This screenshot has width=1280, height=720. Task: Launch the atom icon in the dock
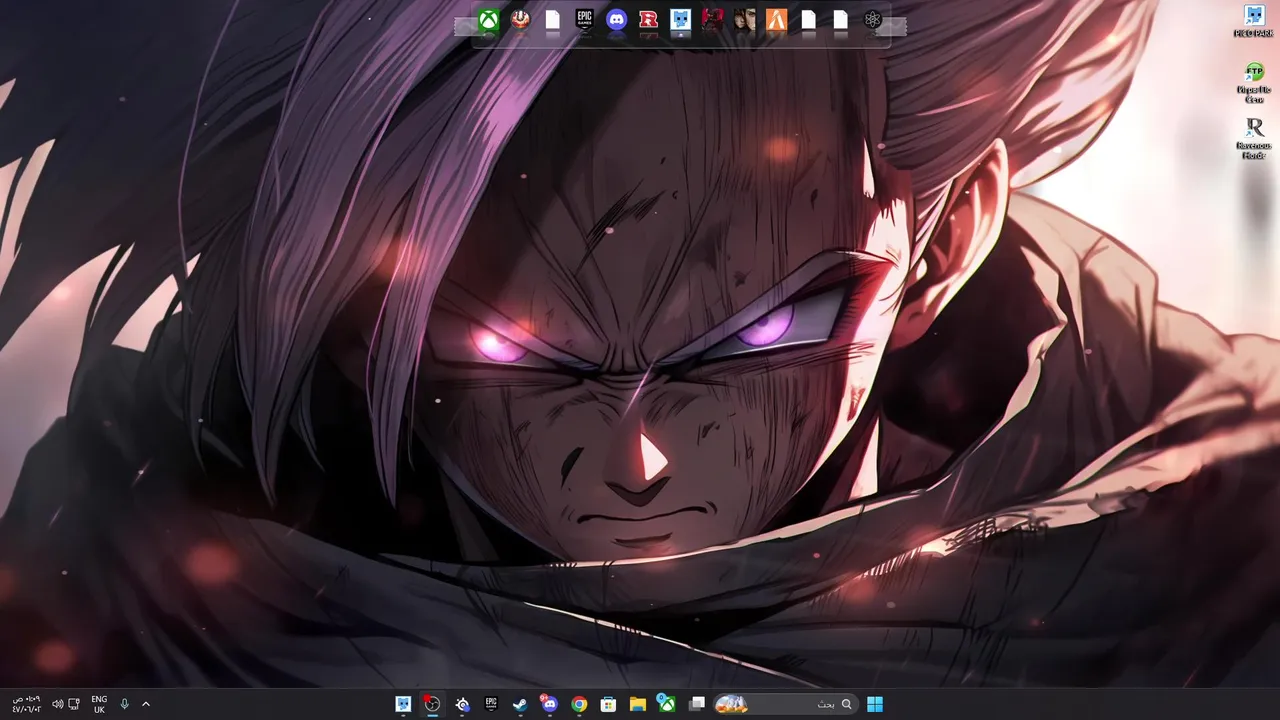click(872, 19)
